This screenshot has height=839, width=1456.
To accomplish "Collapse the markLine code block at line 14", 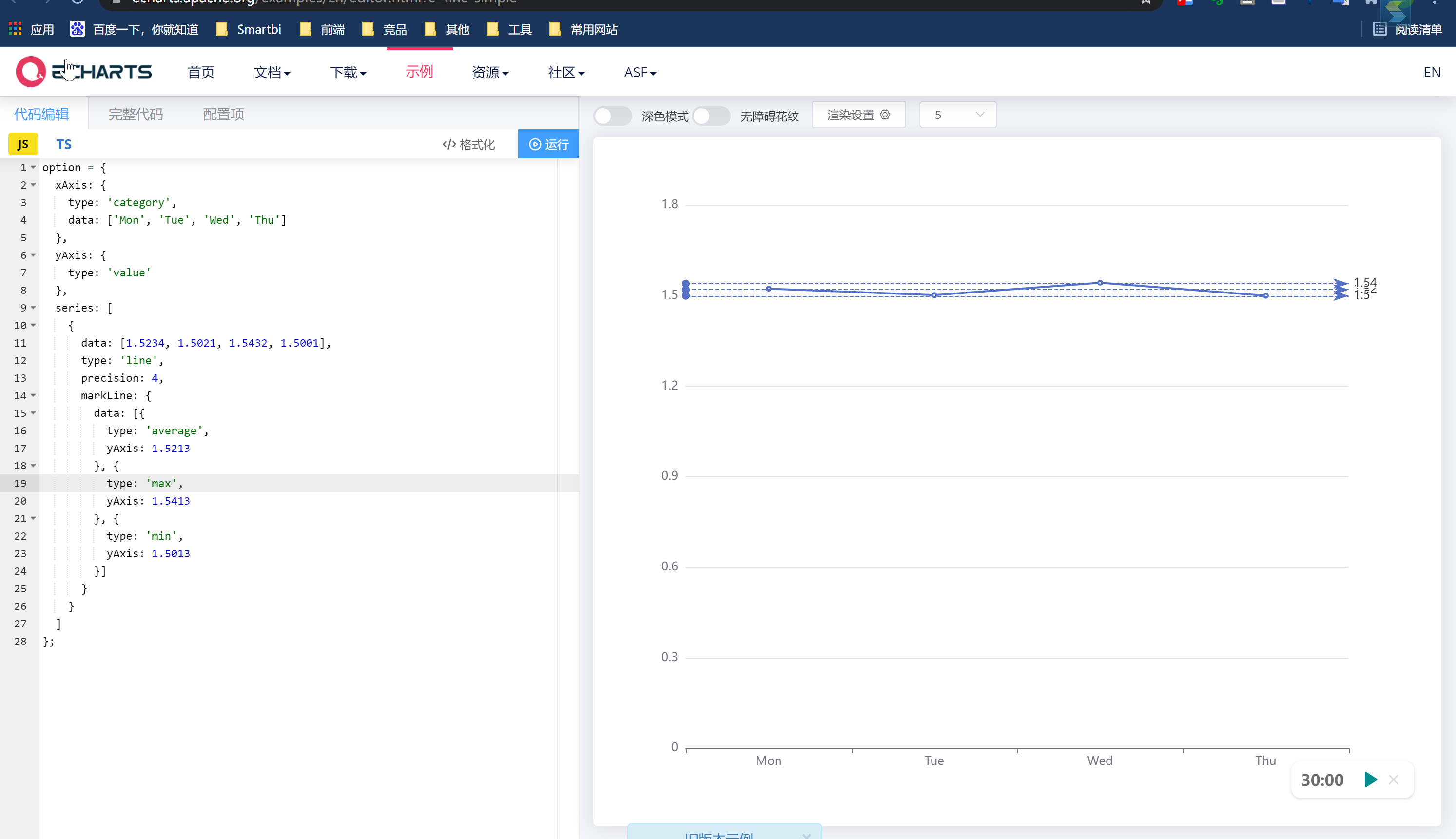I will coord(33,396).
